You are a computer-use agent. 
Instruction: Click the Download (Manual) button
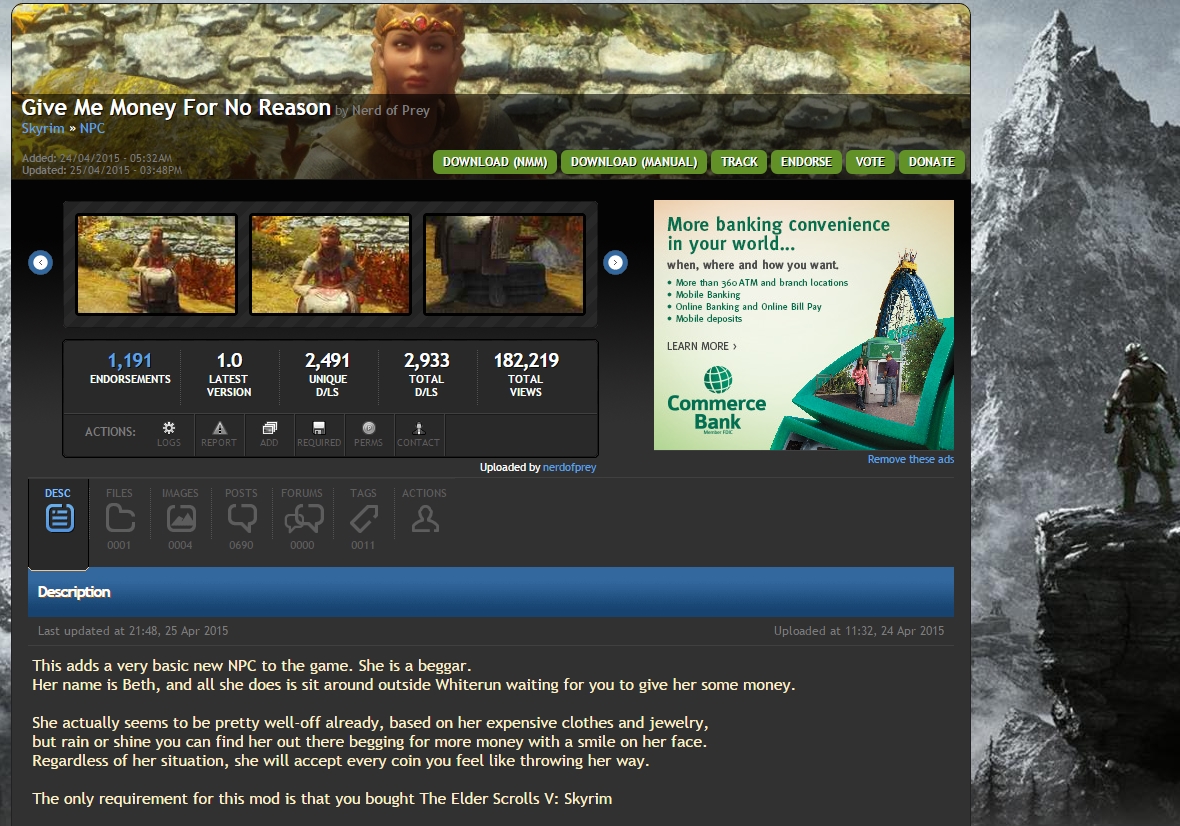[634, 162]
